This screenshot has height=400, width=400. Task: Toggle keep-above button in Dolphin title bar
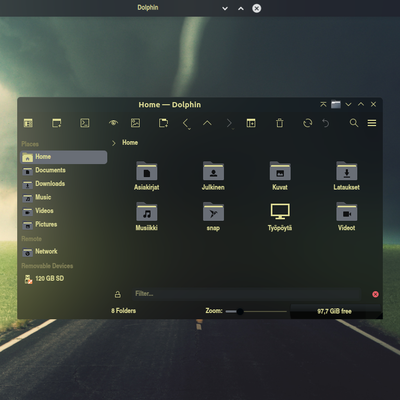(323, 104)
